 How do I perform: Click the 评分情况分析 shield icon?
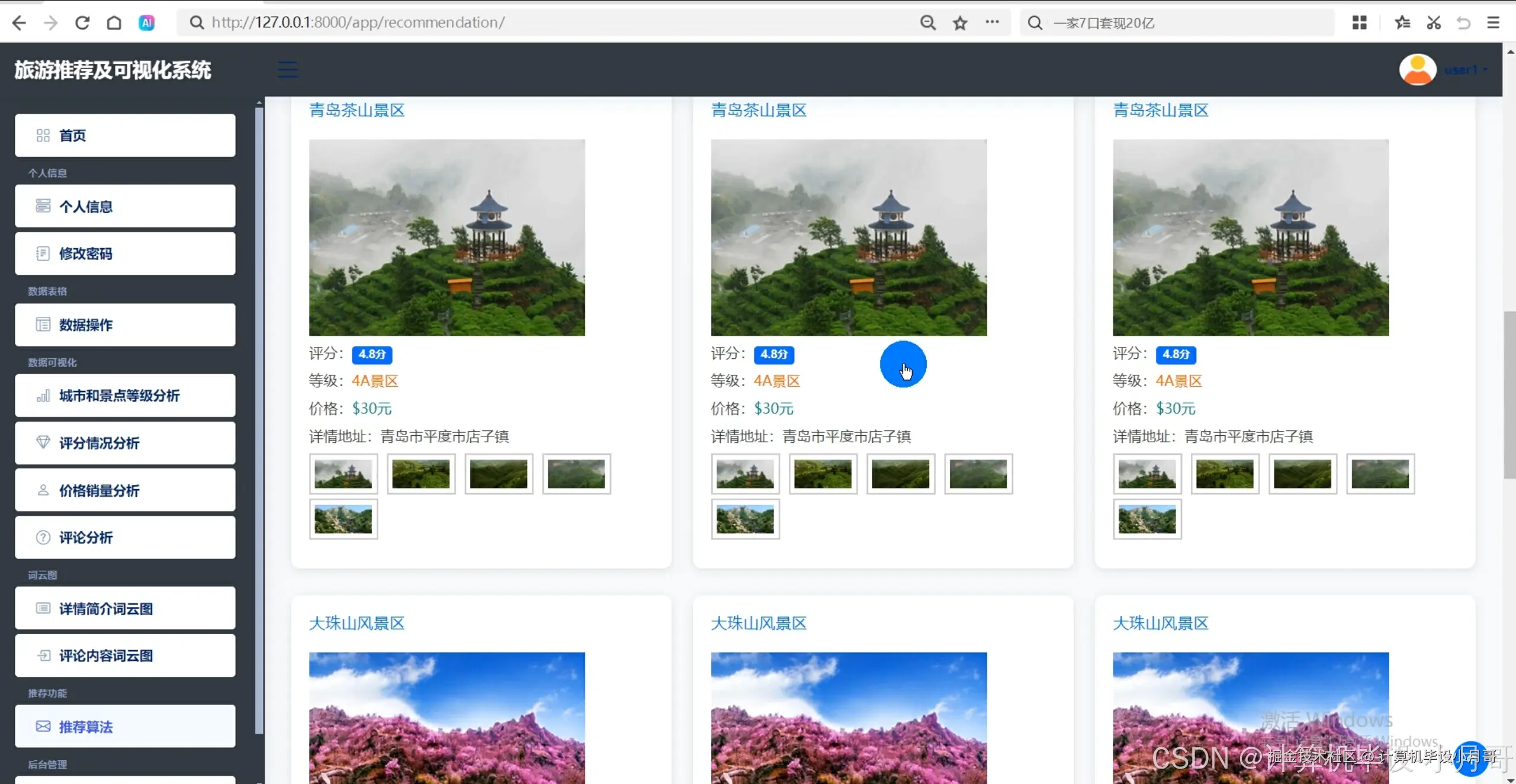click(42, 443)
